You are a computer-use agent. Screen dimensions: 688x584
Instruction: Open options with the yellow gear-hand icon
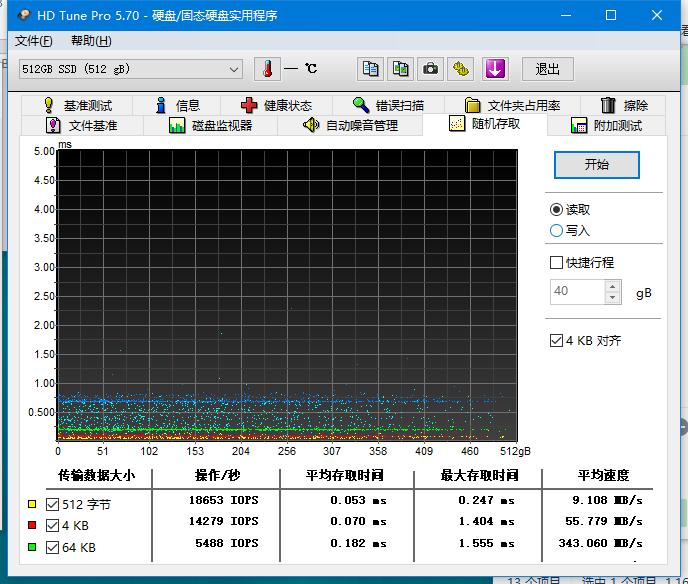tap(460, 69)
